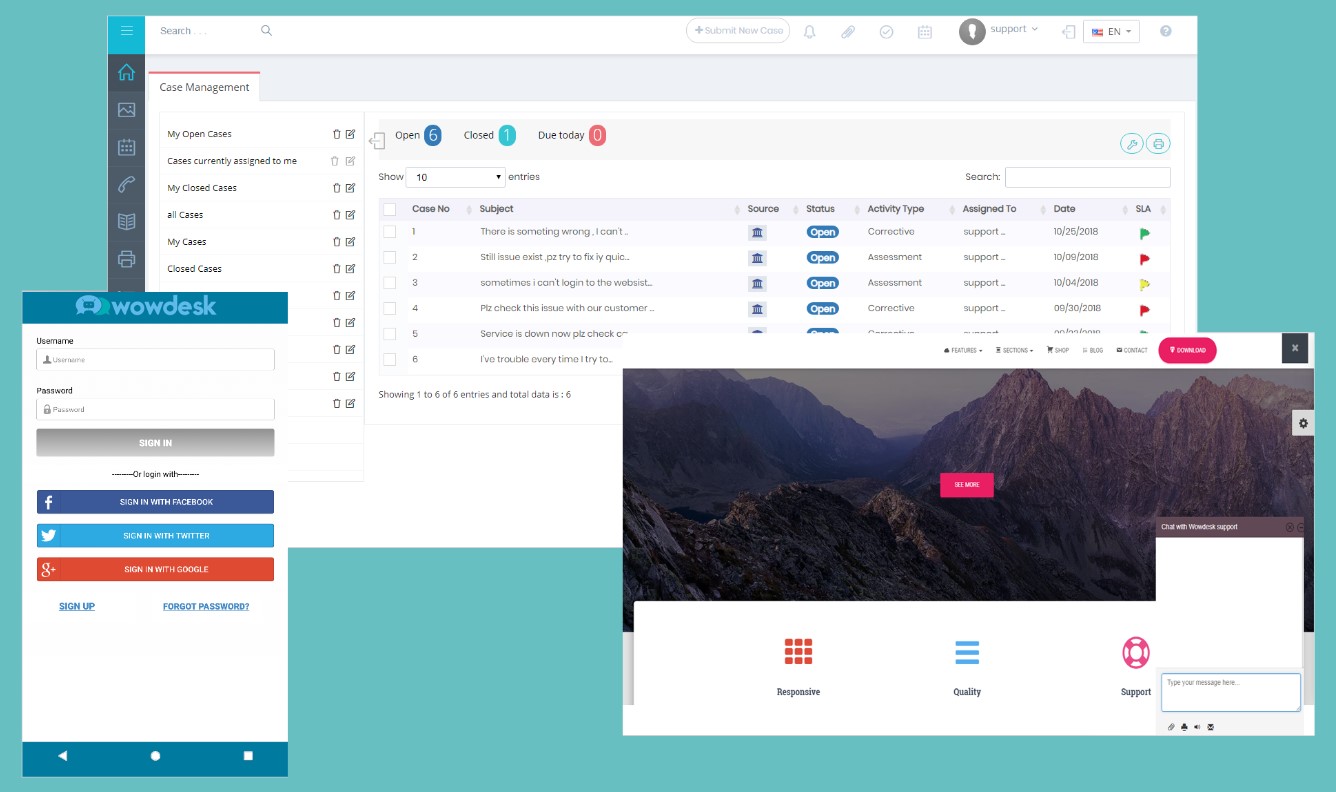The image size is (1336, 792).
Task: Sort table by Case No column
Action: pos(431,209)
